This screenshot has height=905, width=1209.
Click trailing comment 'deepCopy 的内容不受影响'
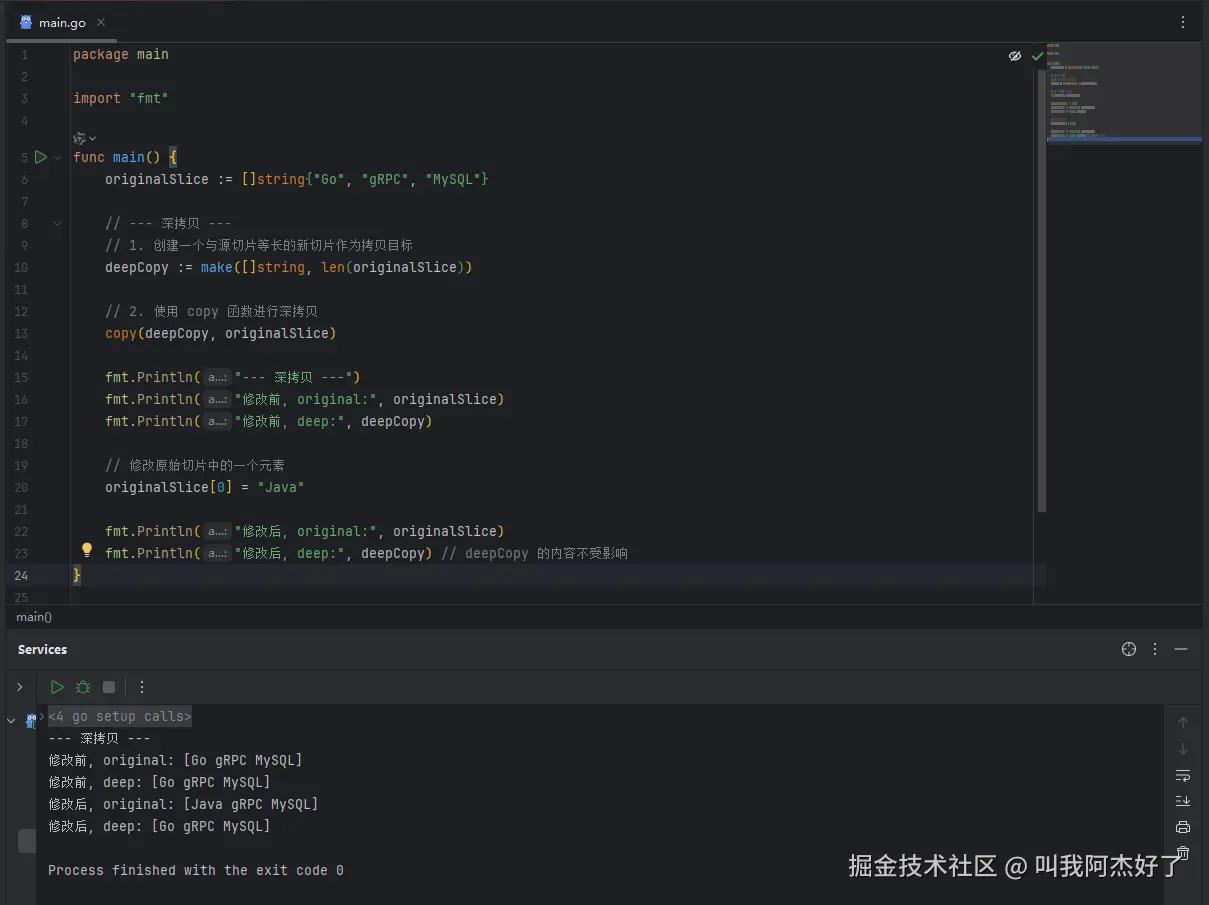(535, 553)
